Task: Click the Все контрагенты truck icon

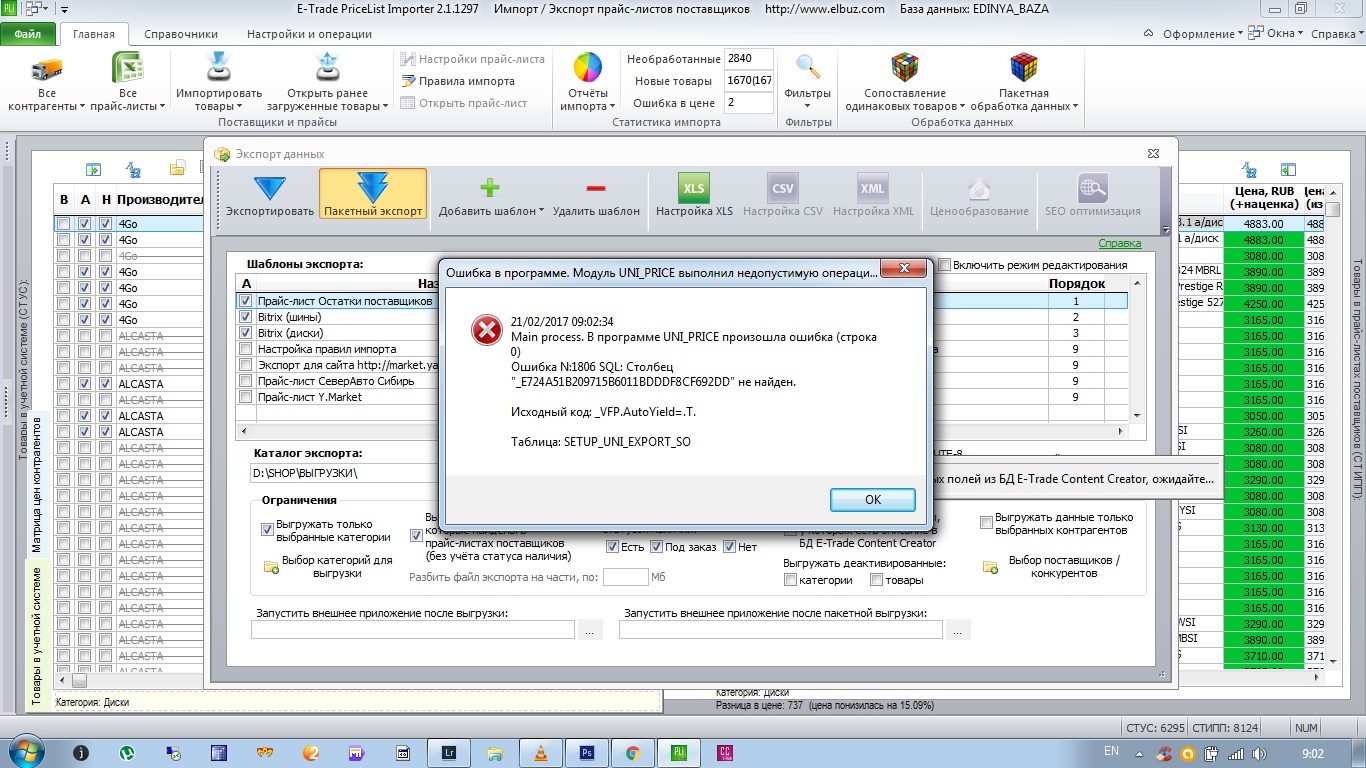Action: point(47,69)
